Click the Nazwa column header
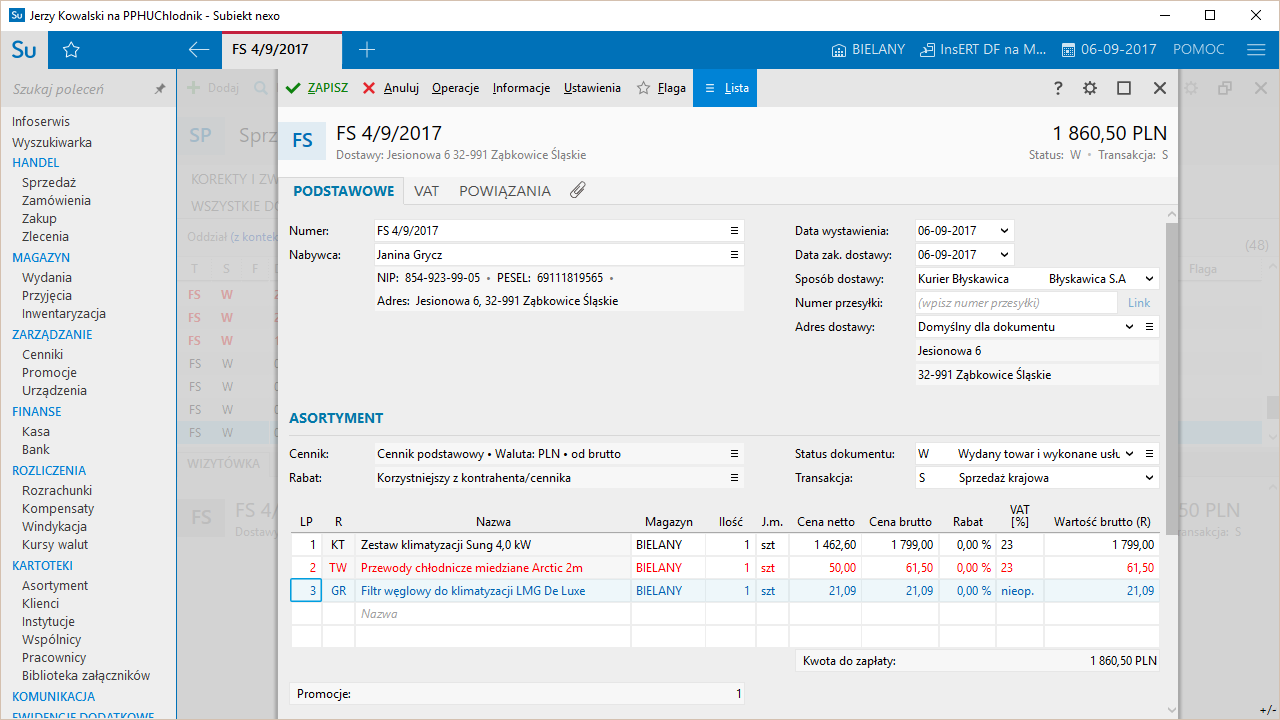Screen dimensions: 1280x720 [493, 521]
